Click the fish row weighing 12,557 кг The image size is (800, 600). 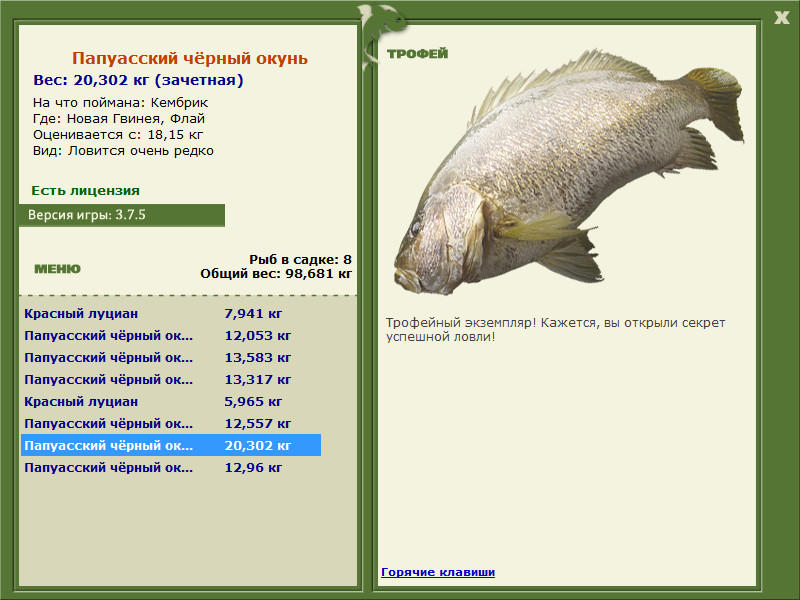170,423
